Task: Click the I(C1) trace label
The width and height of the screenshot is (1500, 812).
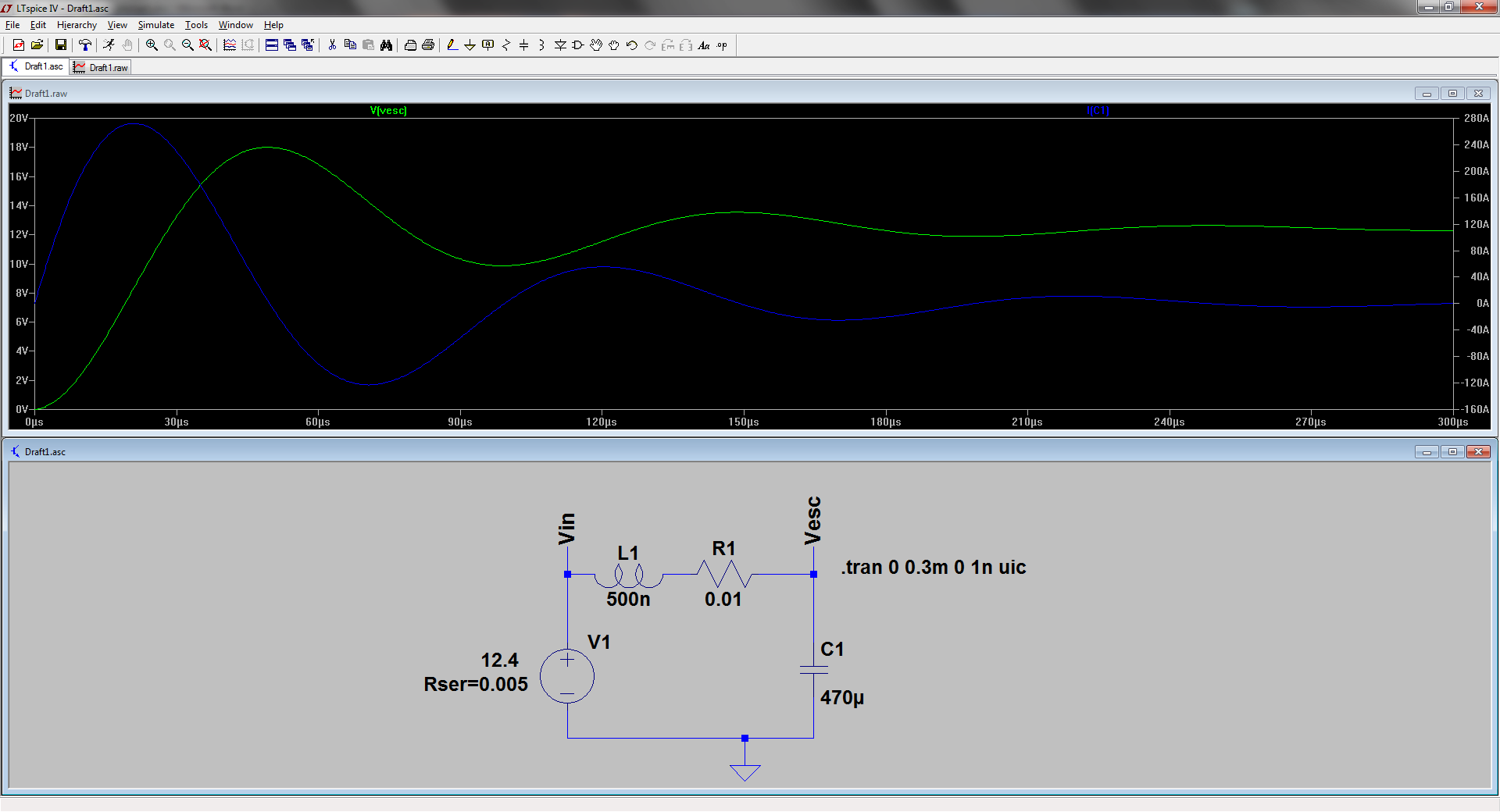Action: tap(1098, 110)
